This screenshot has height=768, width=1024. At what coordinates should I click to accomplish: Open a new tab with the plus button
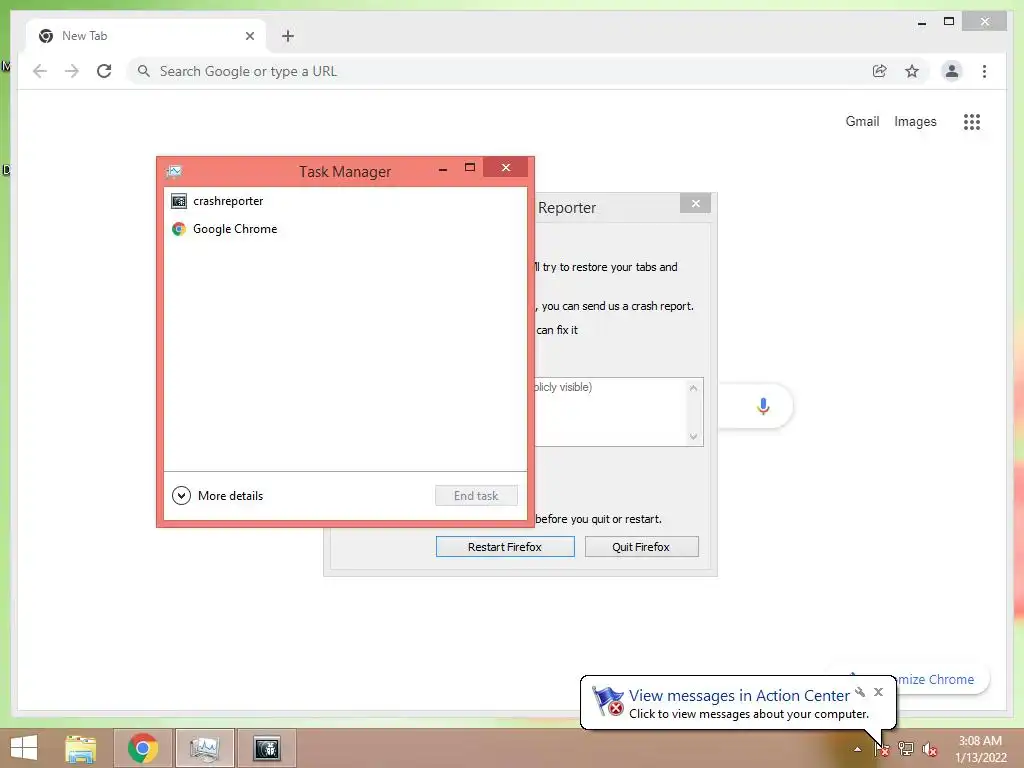pyautogui.click(x=288, y=36)
